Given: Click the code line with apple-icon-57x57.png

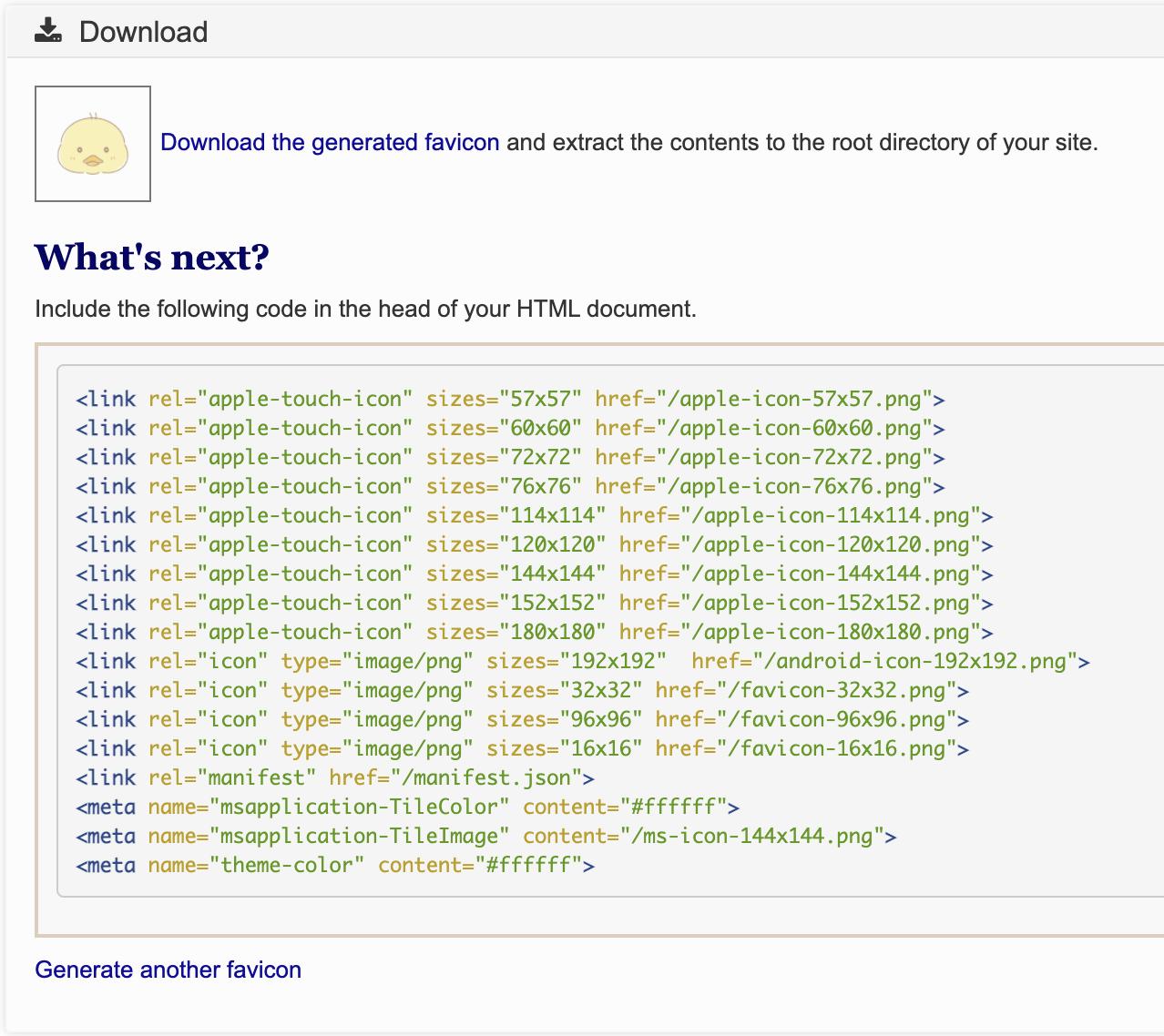Looking at the screenshot, I should (510, 399).
